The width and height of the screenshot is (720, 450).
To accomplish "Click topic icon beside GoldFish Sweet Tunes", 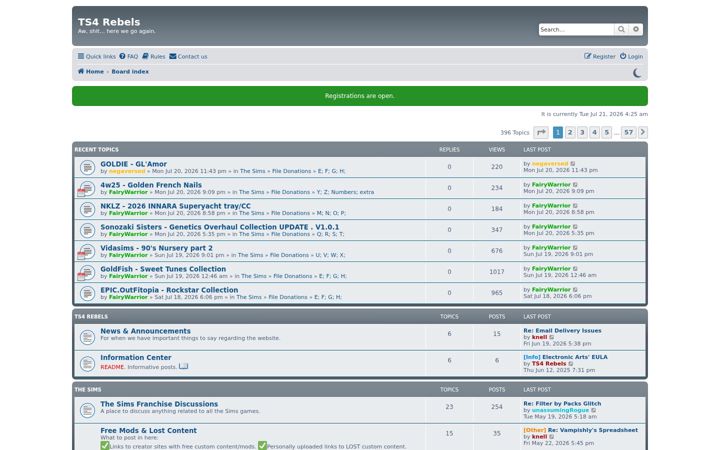I will click(x=86, y=273).
